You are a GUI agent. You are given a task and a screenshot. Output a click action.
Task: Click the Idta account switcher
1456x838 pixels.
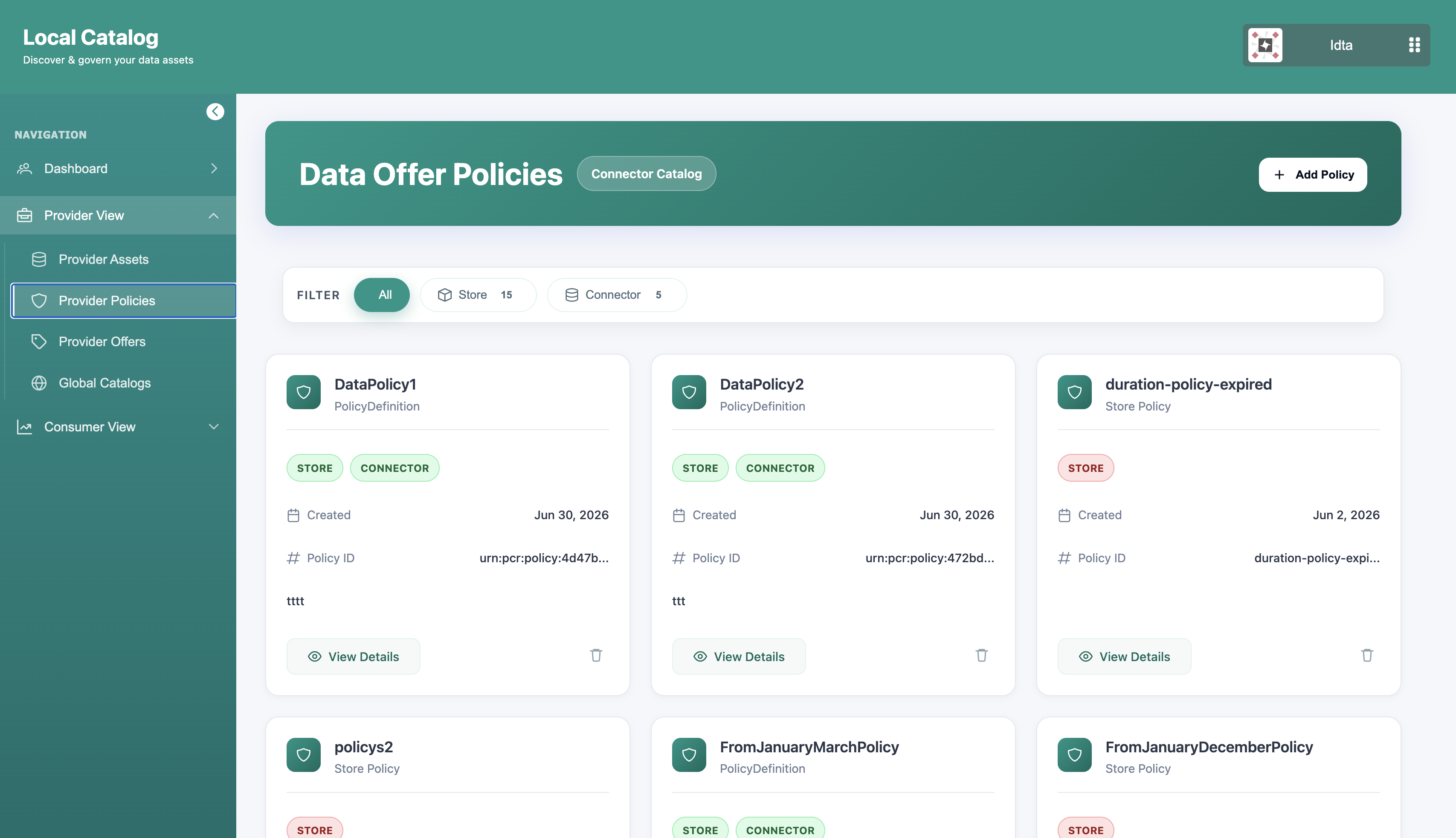(x=1336, y=45)
